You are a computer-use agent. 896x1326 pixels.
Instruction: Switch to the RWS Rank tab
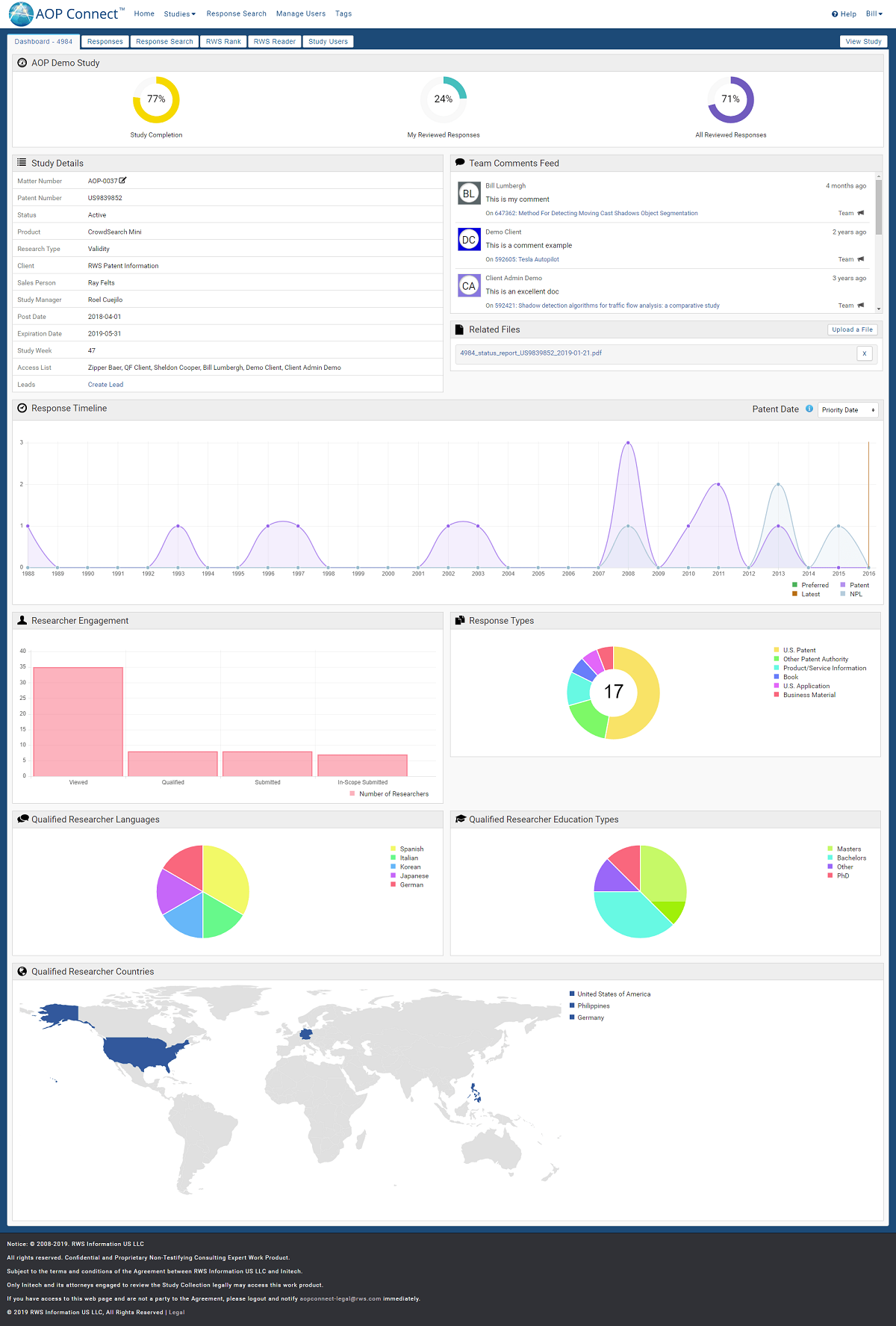[223, 42]
